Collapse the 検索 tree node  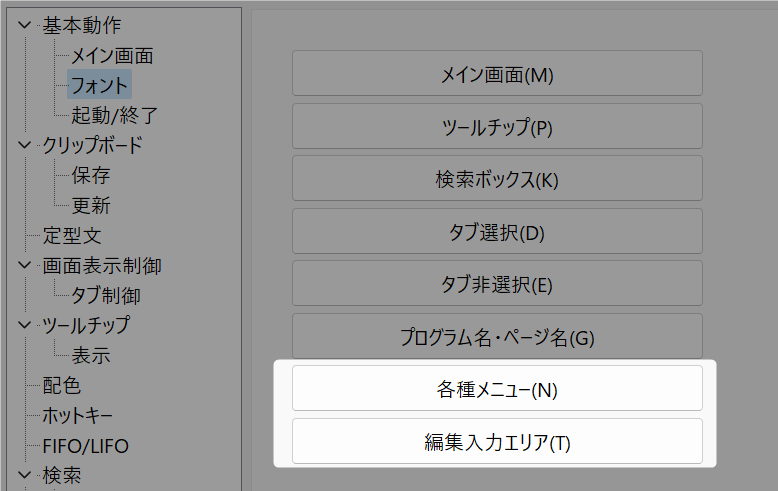(x=24, y=476)
